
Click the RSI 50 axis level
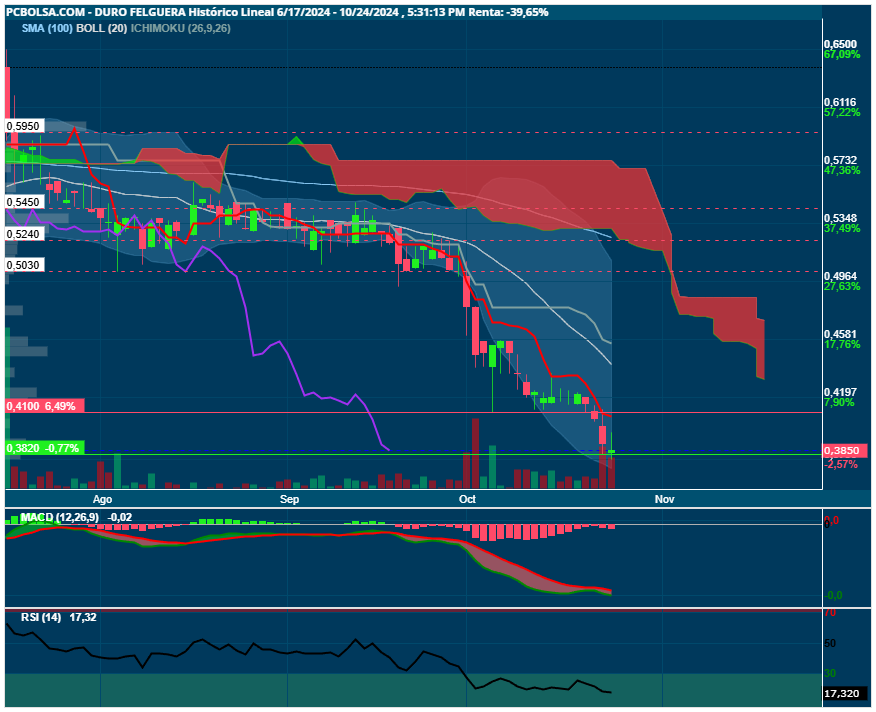(x=830, y=644)
